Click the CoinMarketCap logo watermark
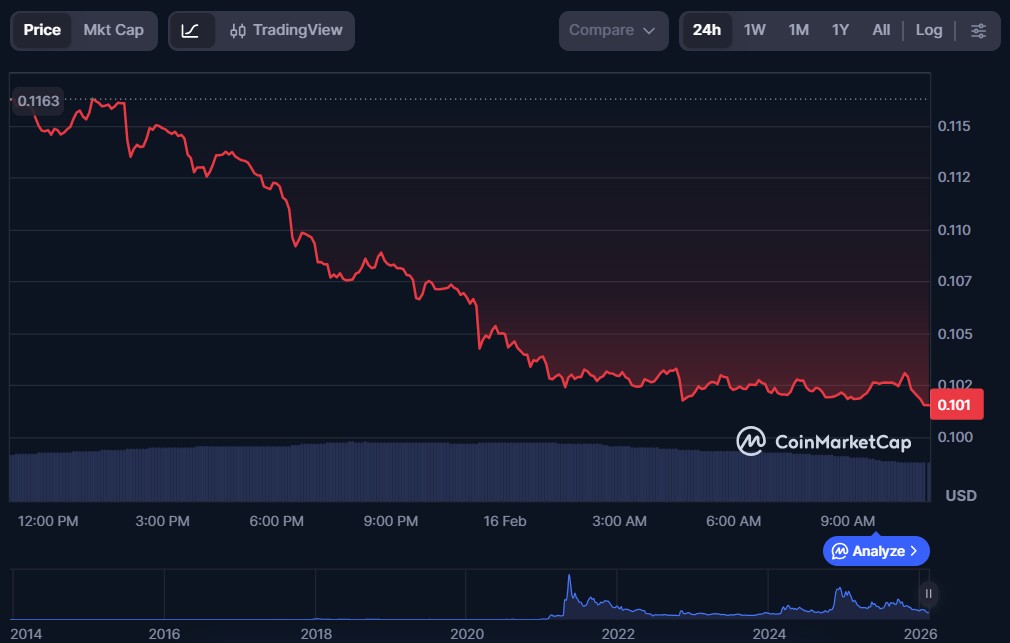The width and height of the screenshot is (1010, 643). [823, 441]
